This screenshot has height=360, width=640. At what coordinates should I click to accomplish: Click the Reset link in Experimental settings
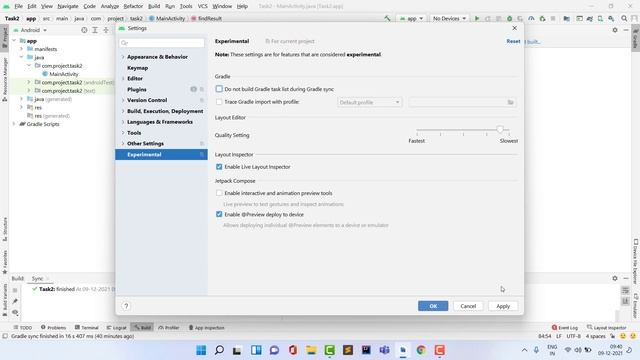513,41
